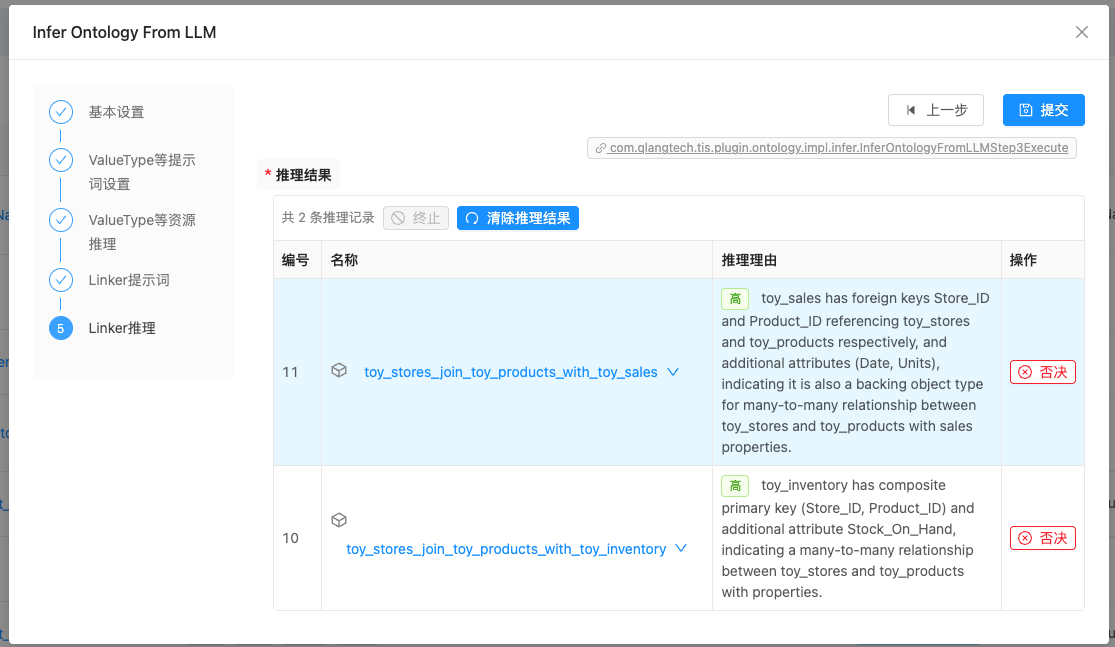Image resolution: width=1115 pixels, height=647 pixels.
Task: Reject row 11 with 否决 button
Action: pyautogui.click(x=1042, y=372)
